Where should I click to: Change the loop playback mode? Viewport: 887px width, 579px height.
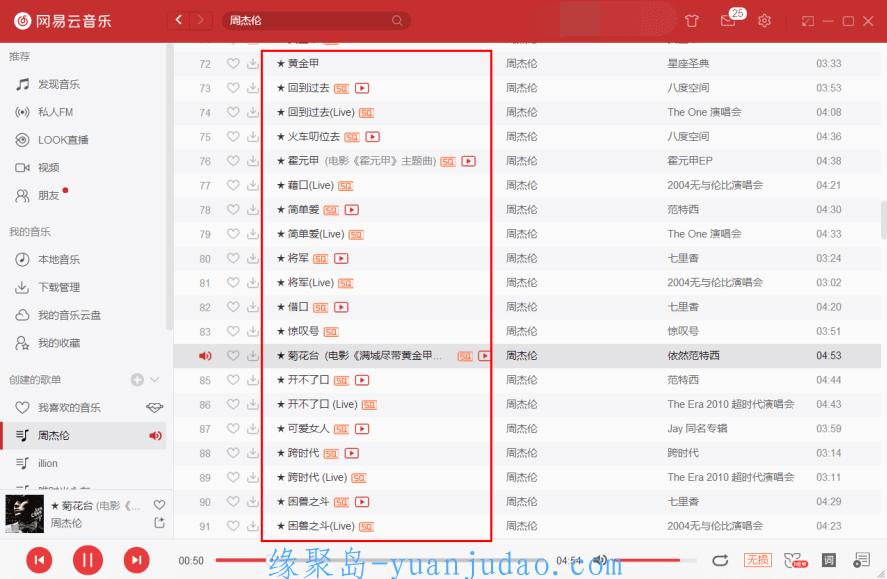tap(720, 560)
